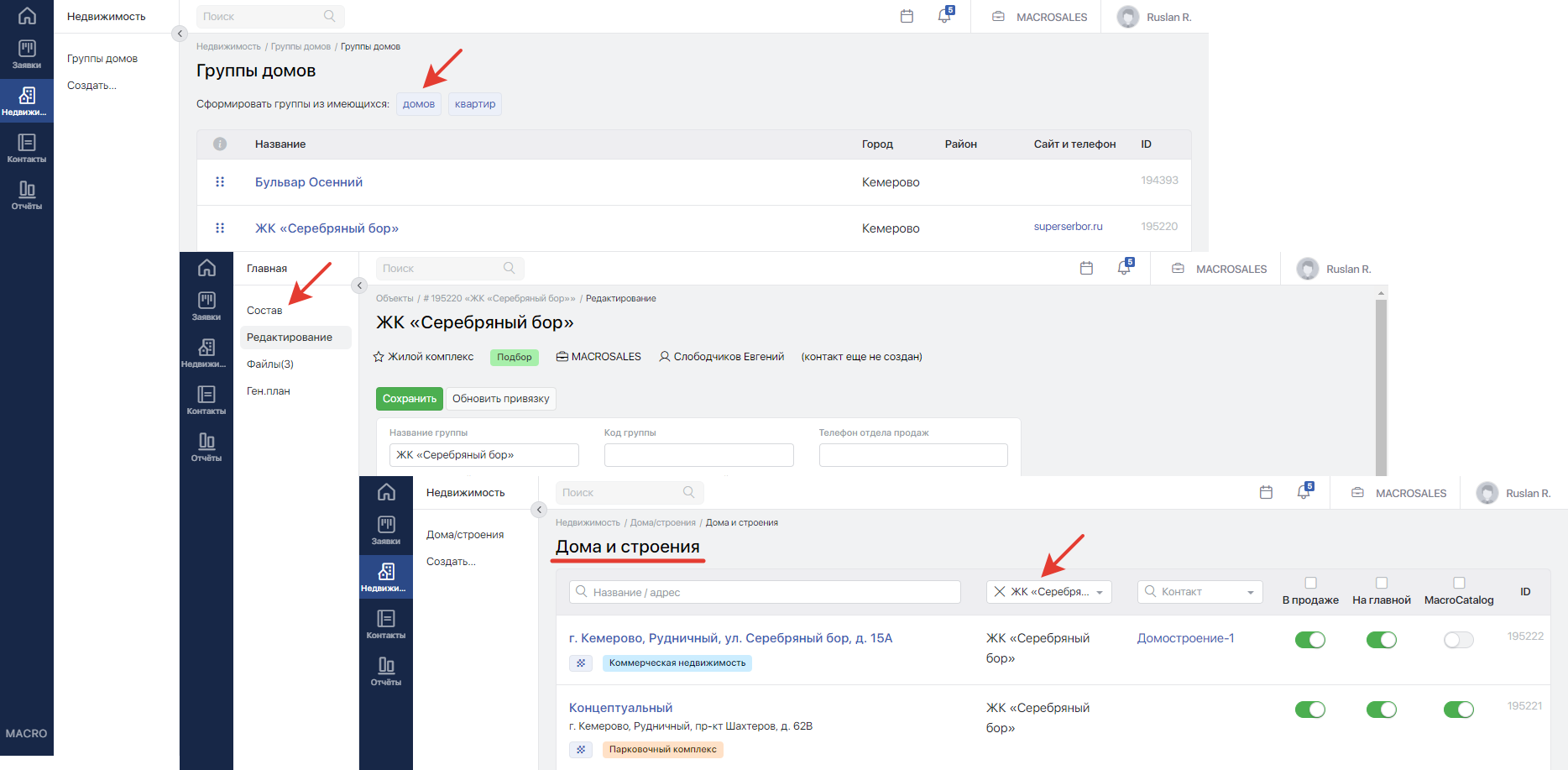This screenshot has height=770, width=1568.
Task: Expand the ЖК «Серебря... group filter dropdown
Action: (x=1048, y=592)
